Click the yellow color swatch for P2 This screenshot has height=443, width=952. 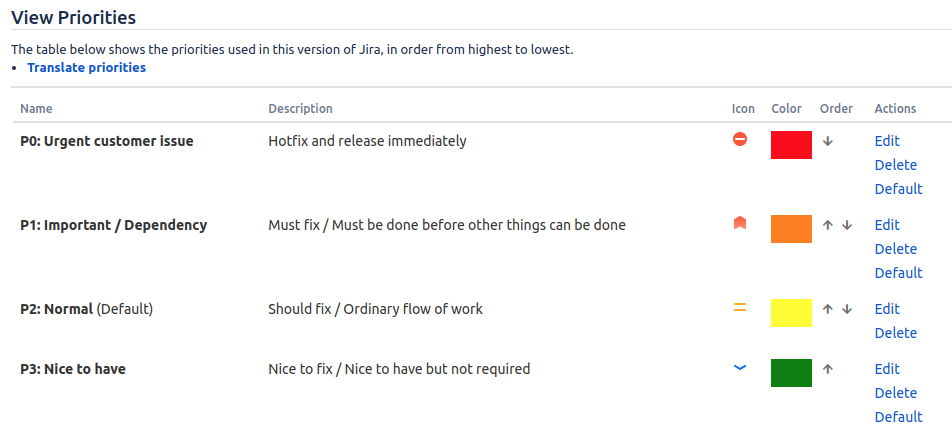pos(791,313)
